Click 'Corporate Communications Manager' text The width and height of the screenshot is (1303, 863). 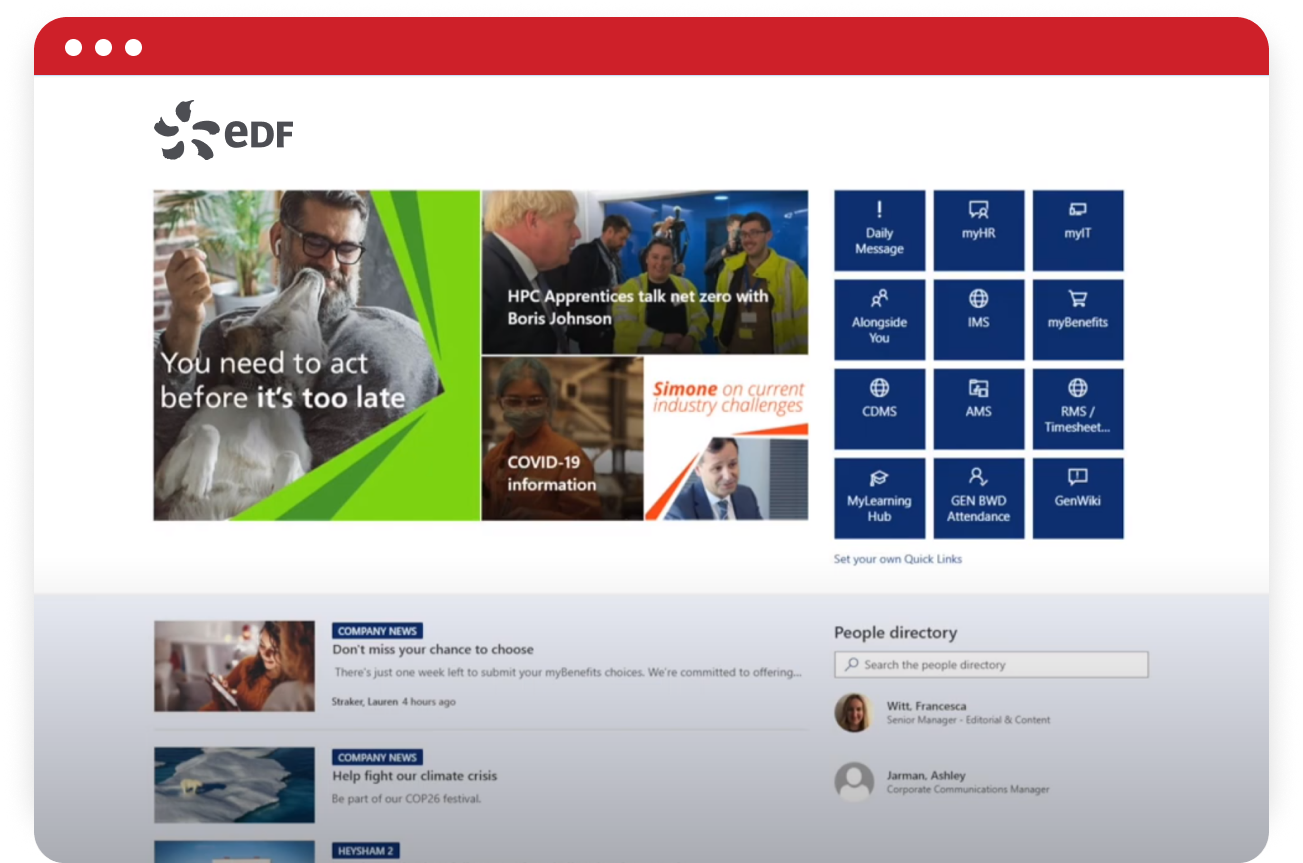(968, 789)
